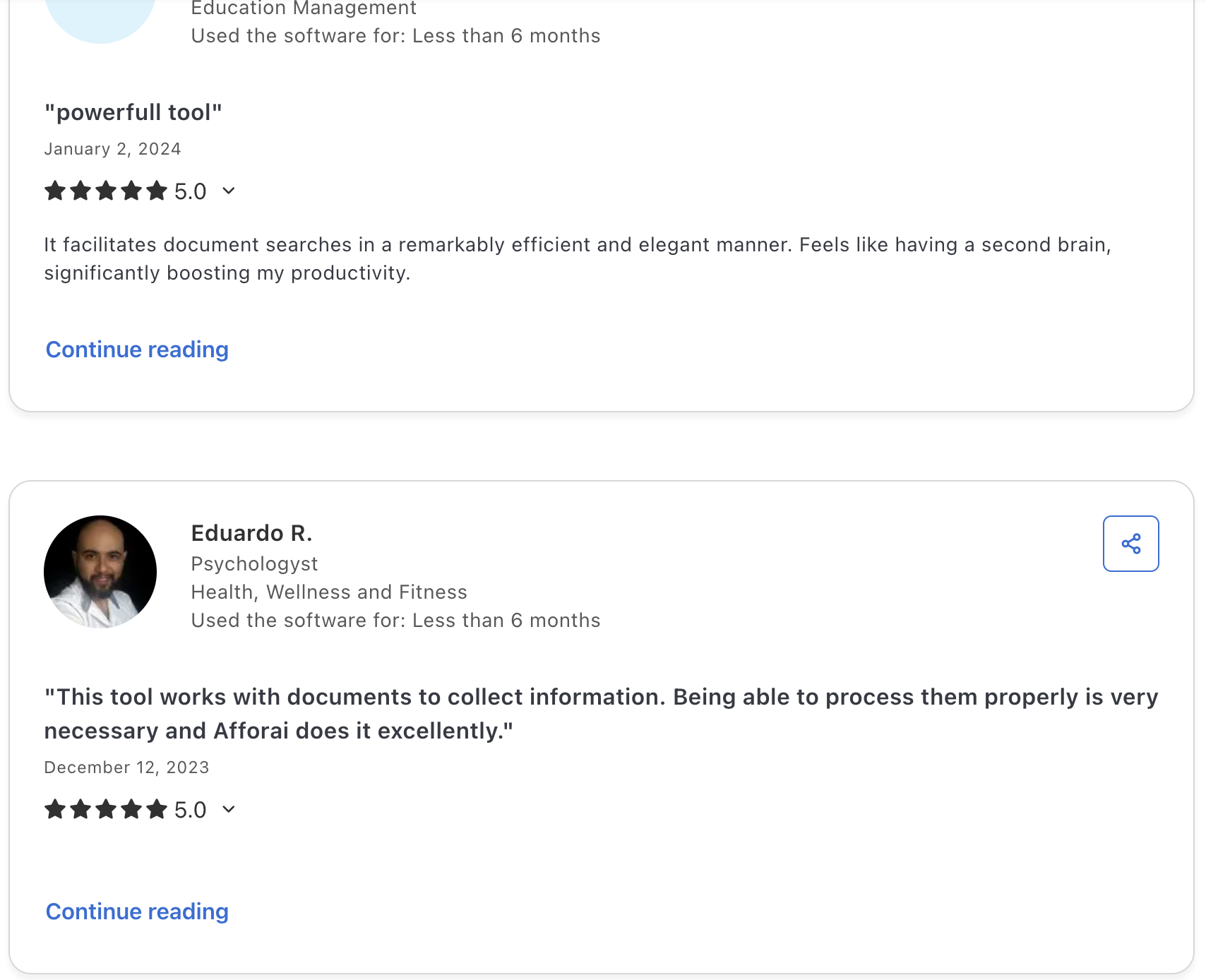
Task: Open Continue reading for the January 2 review
Action: 137,349
